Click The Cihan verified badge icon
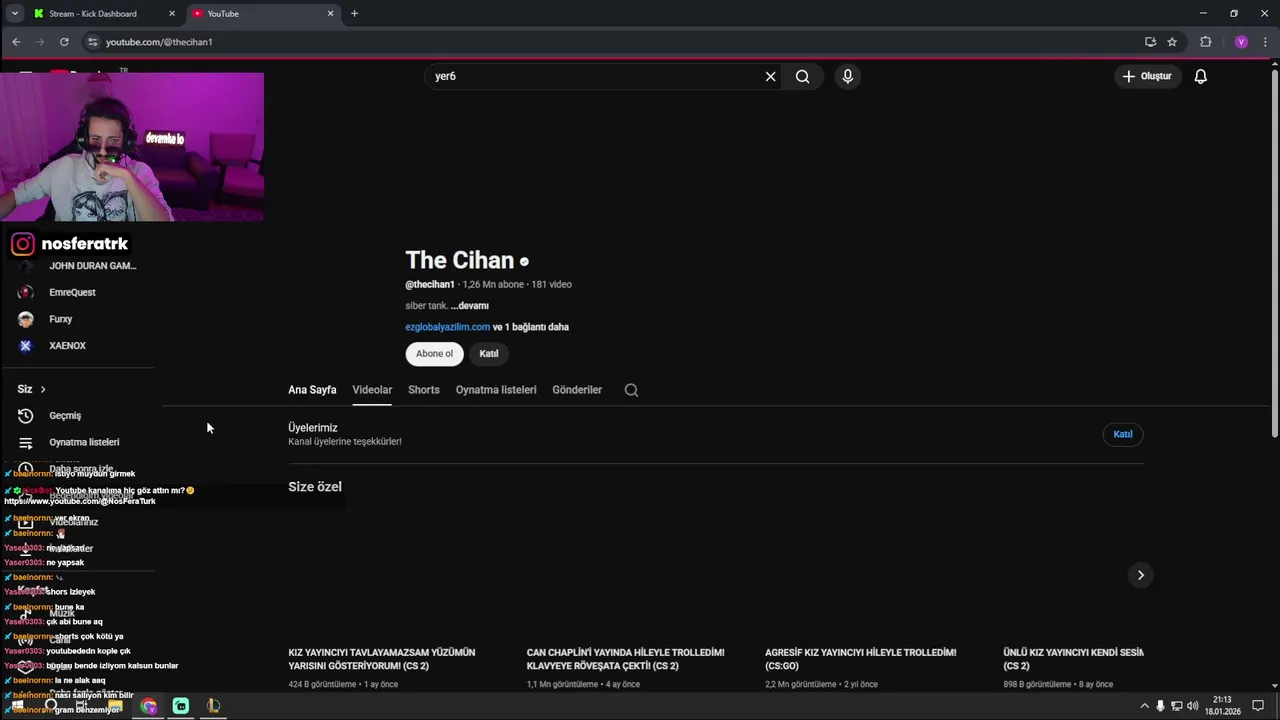 click(x=524, y=261)
